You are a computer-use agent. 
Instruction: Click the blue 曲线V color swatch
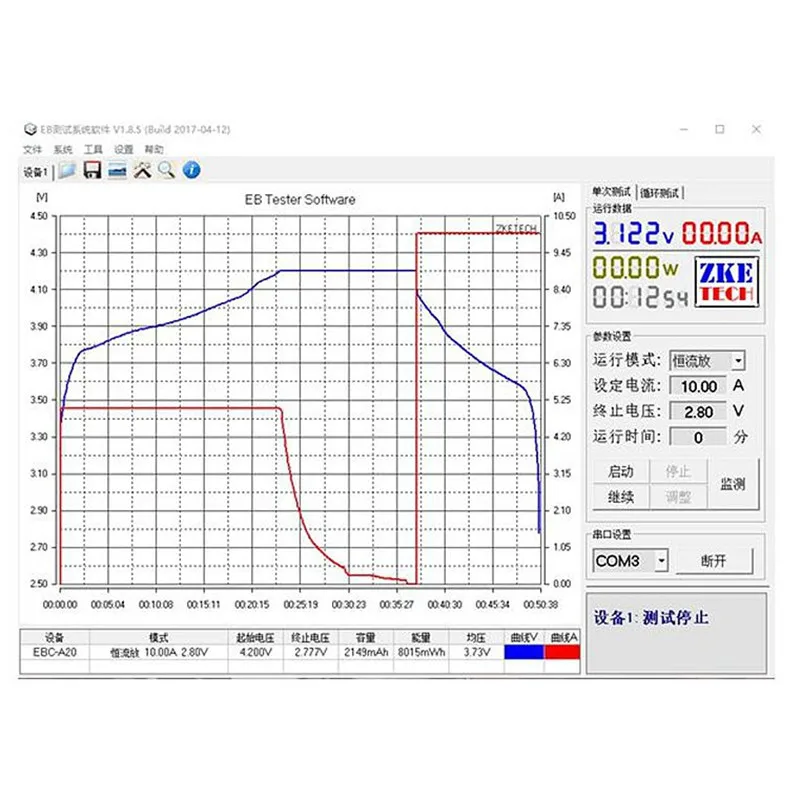(524, 652)
